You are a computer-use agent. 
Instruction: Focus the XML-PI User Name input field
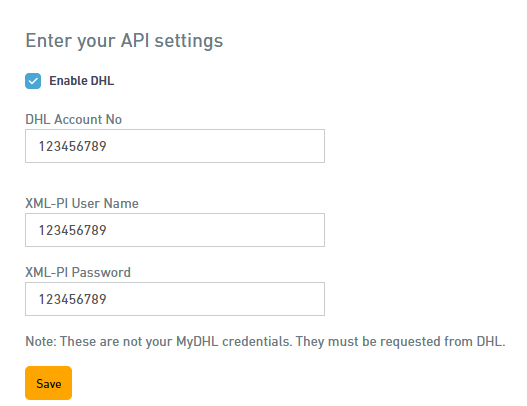pos(175,230)
